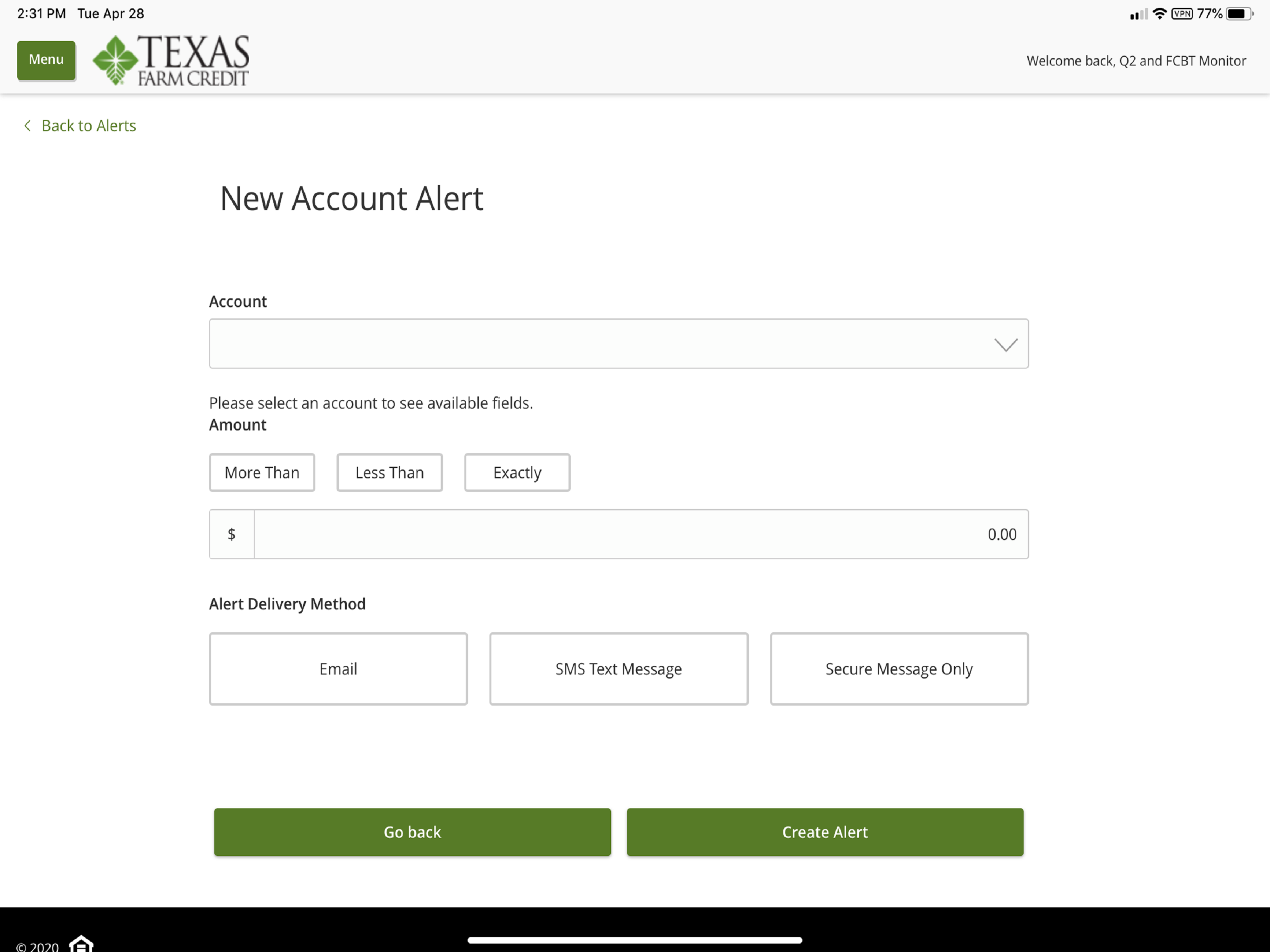This screenshot has width=1270, height=952.
Task: Open the green Menu button
Action: (46, 59)
